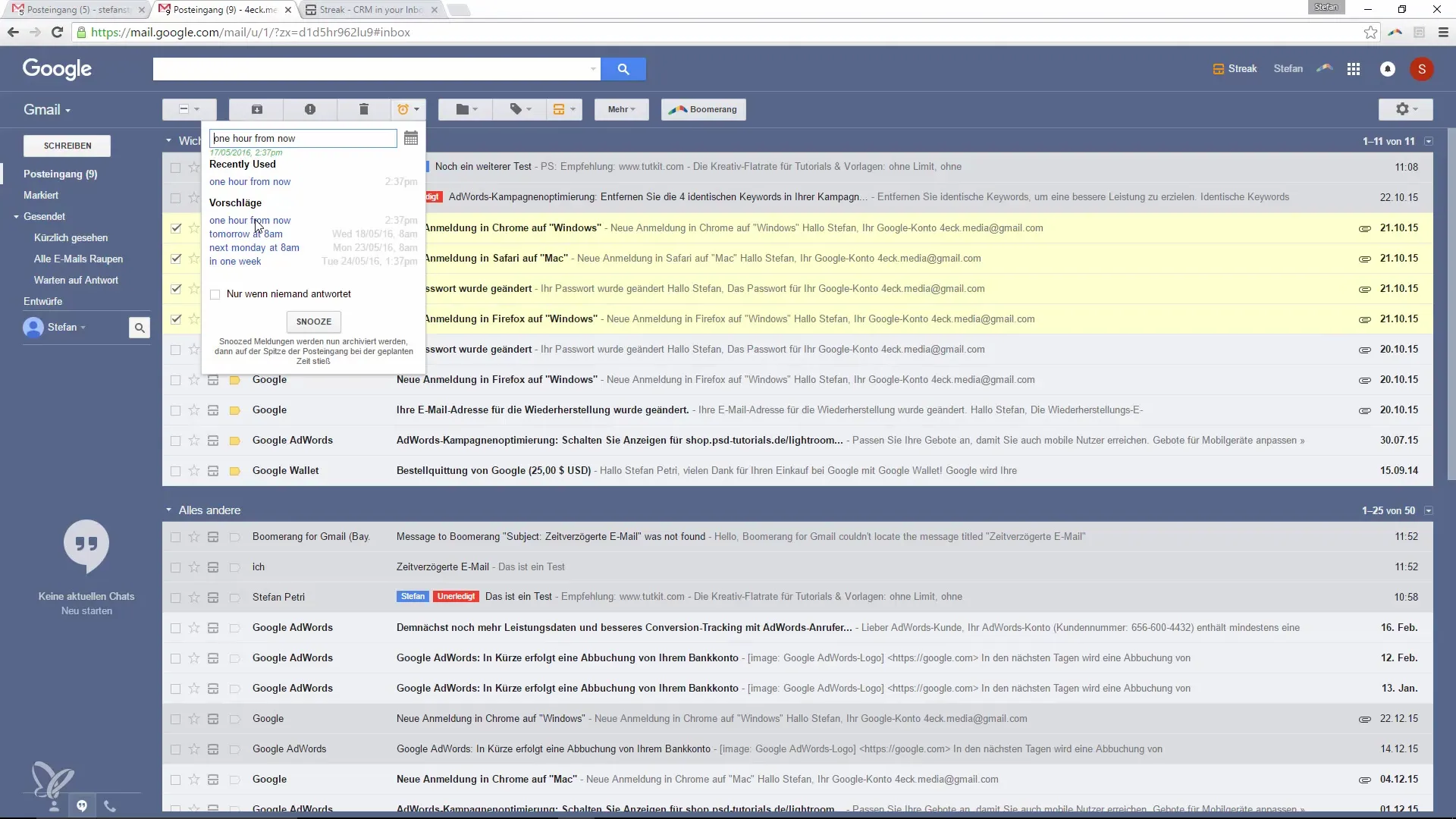Open the Chrome menu hamburger icon
Screen dimensions: 1456x819
[x=1443, y=32]
